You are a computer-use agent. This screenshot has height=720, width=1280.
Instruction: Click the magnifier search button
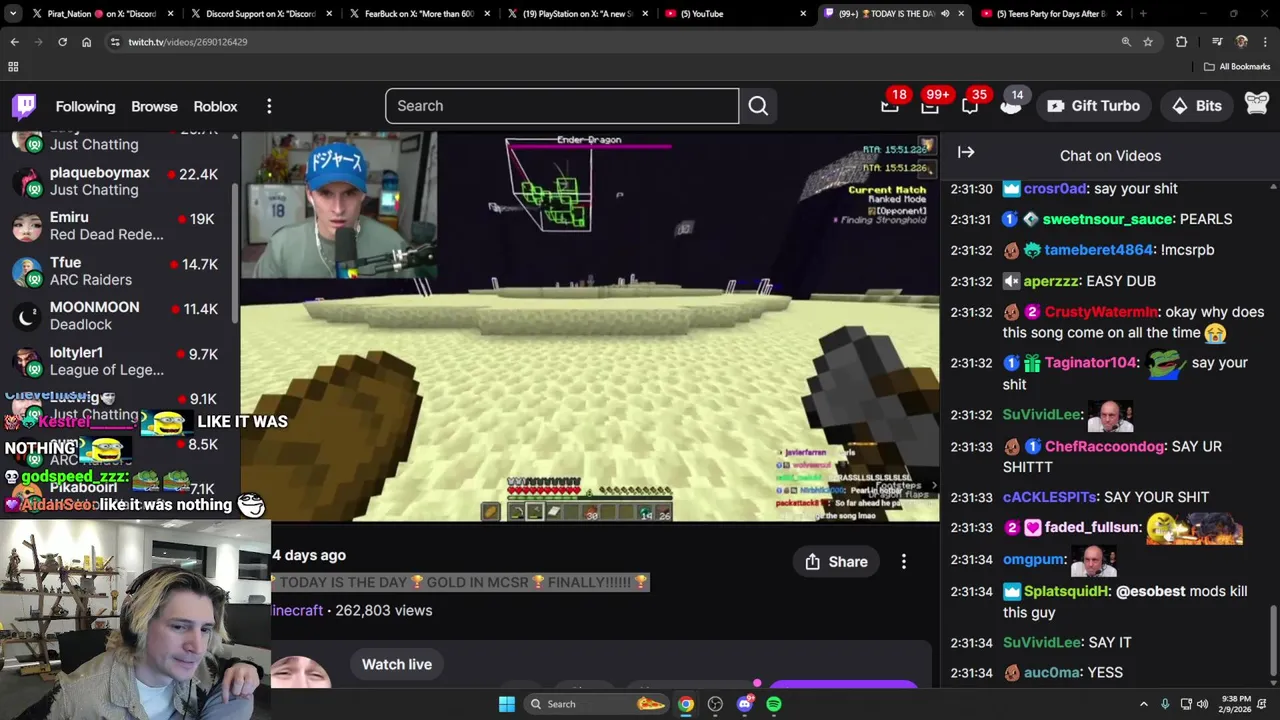pos(758,106)
